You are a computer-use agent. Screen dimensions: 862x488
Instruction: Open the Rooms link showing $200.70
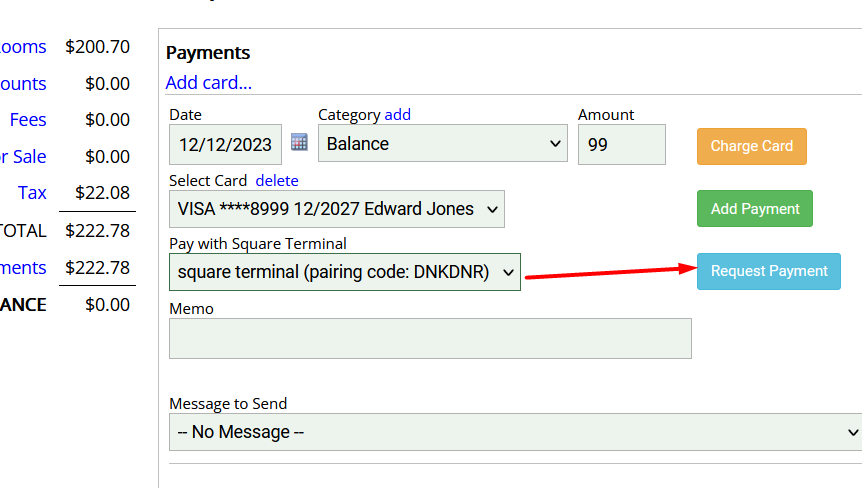[x=23, y=47]
